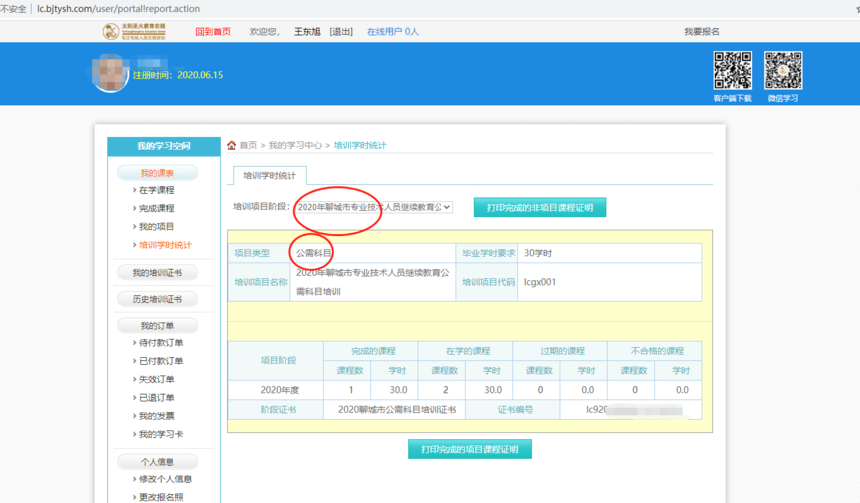The width and height of the screenshot is (860, 503).
Task: Click the 30学时 graduation requirement value
Action: point(538,253)
